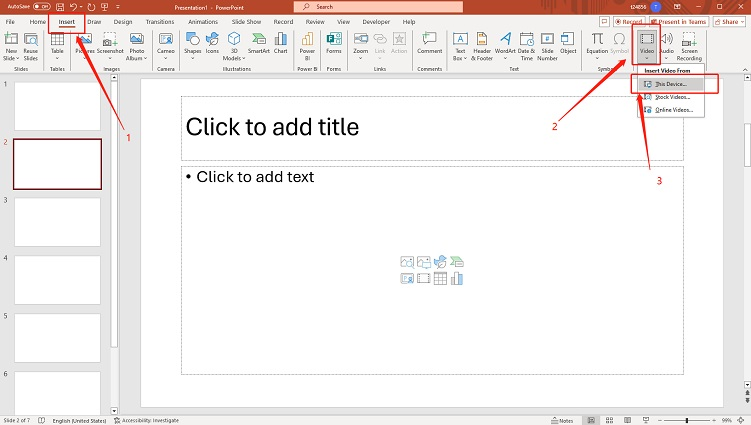The width and height of the screenshot is (751, 425).
Task: Insert a Cameo camera feed
Action: pos(166,46)
